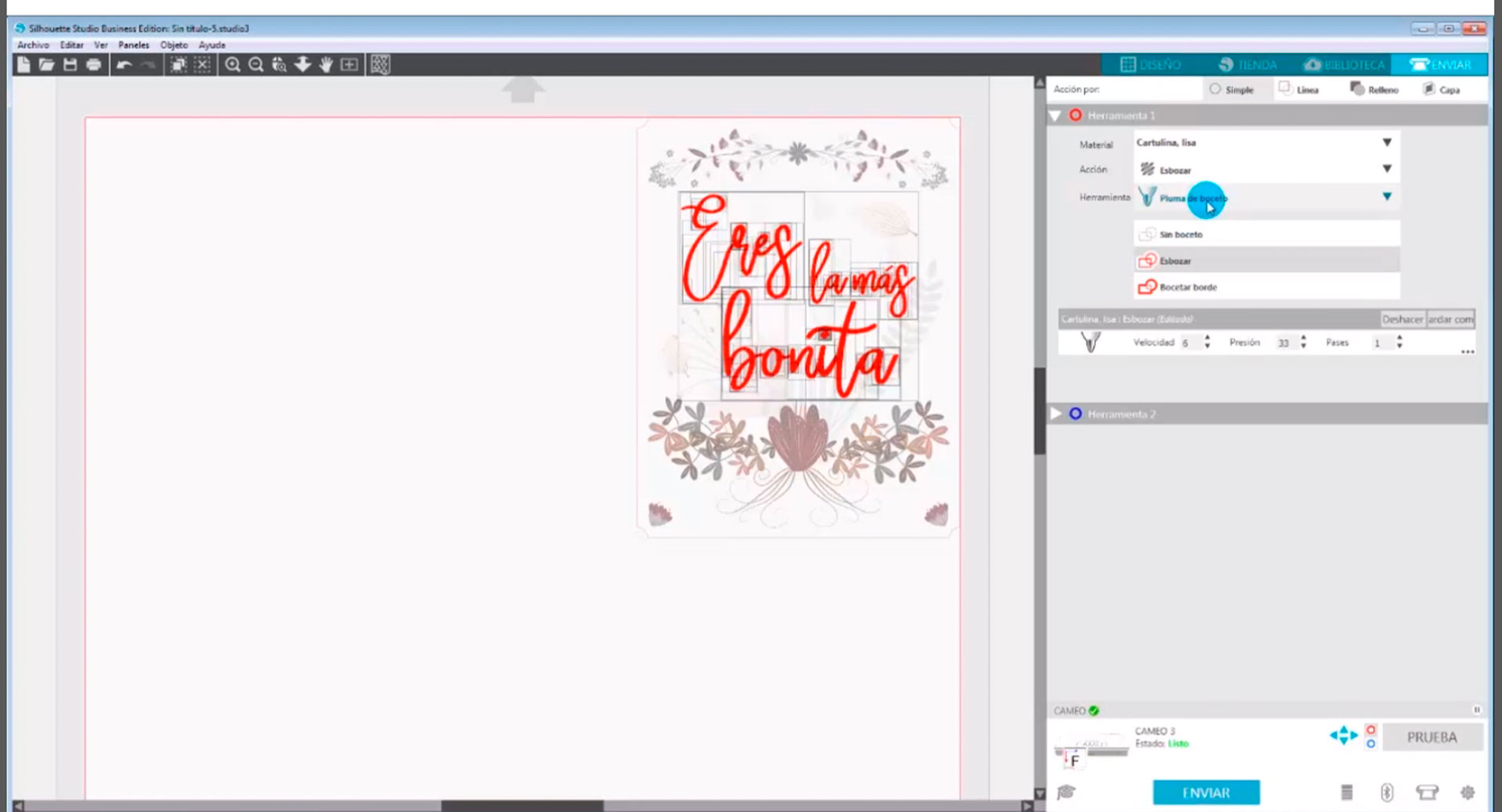1502x812 pixels.
Task: Select Capa action mode
Action: 1441,89
